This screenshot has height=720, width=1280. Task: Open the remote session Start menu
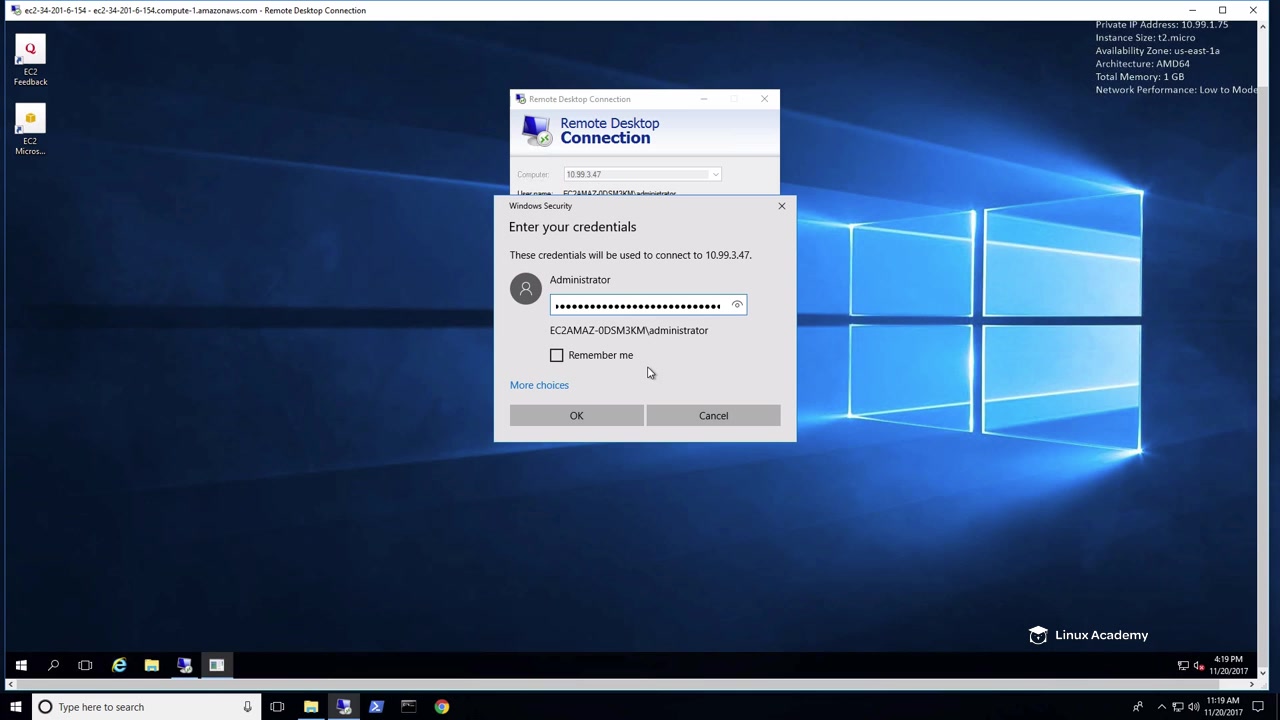pyautogui.click(x=21, y=665)
